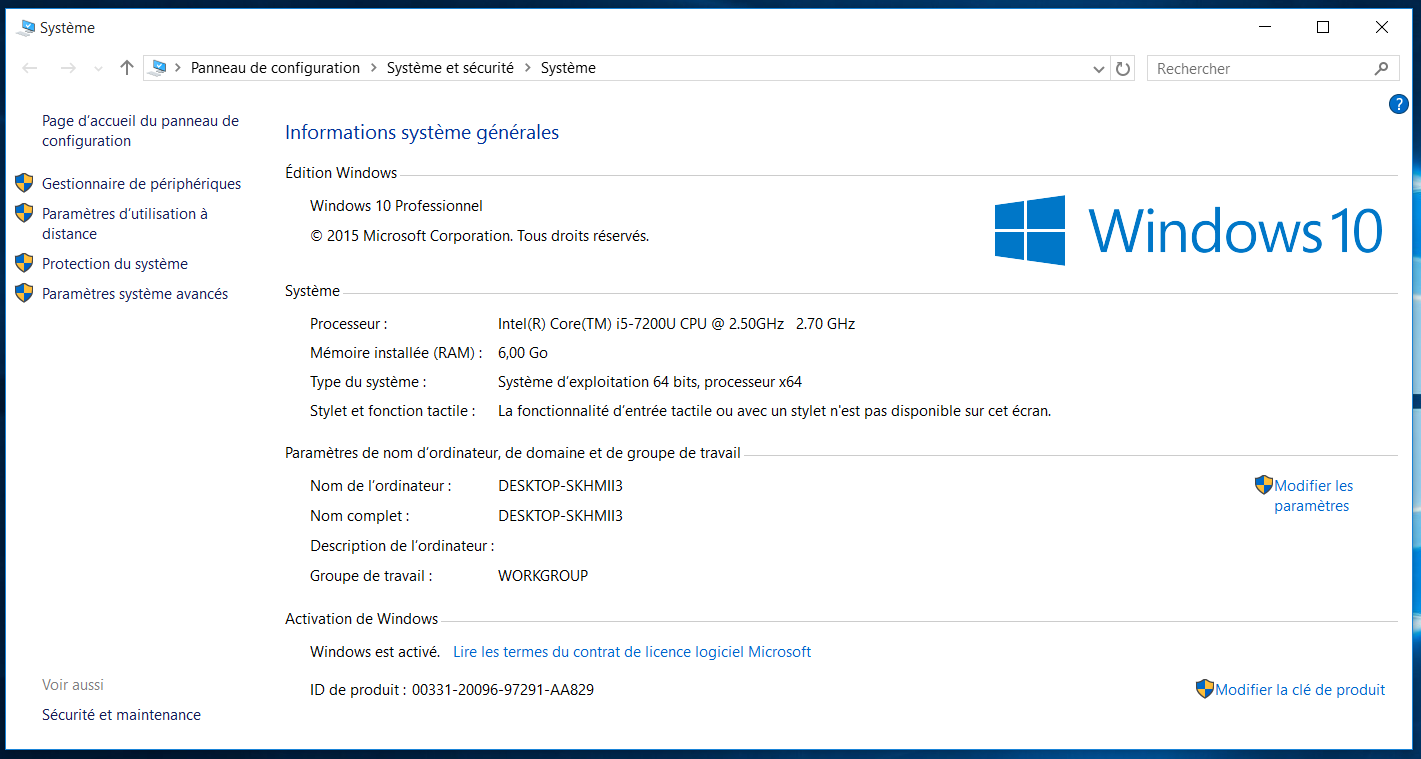Open help with the blue question icon
This screenshot has width=1421, height=759.
(x=1399, y=104)
